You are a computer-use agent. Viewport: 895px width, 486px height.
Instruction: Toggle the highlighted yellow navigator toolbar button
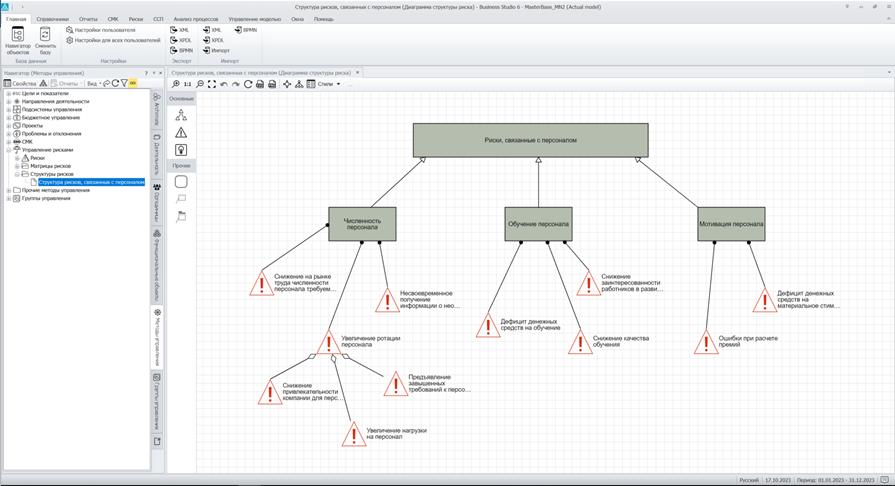(132, 83)
